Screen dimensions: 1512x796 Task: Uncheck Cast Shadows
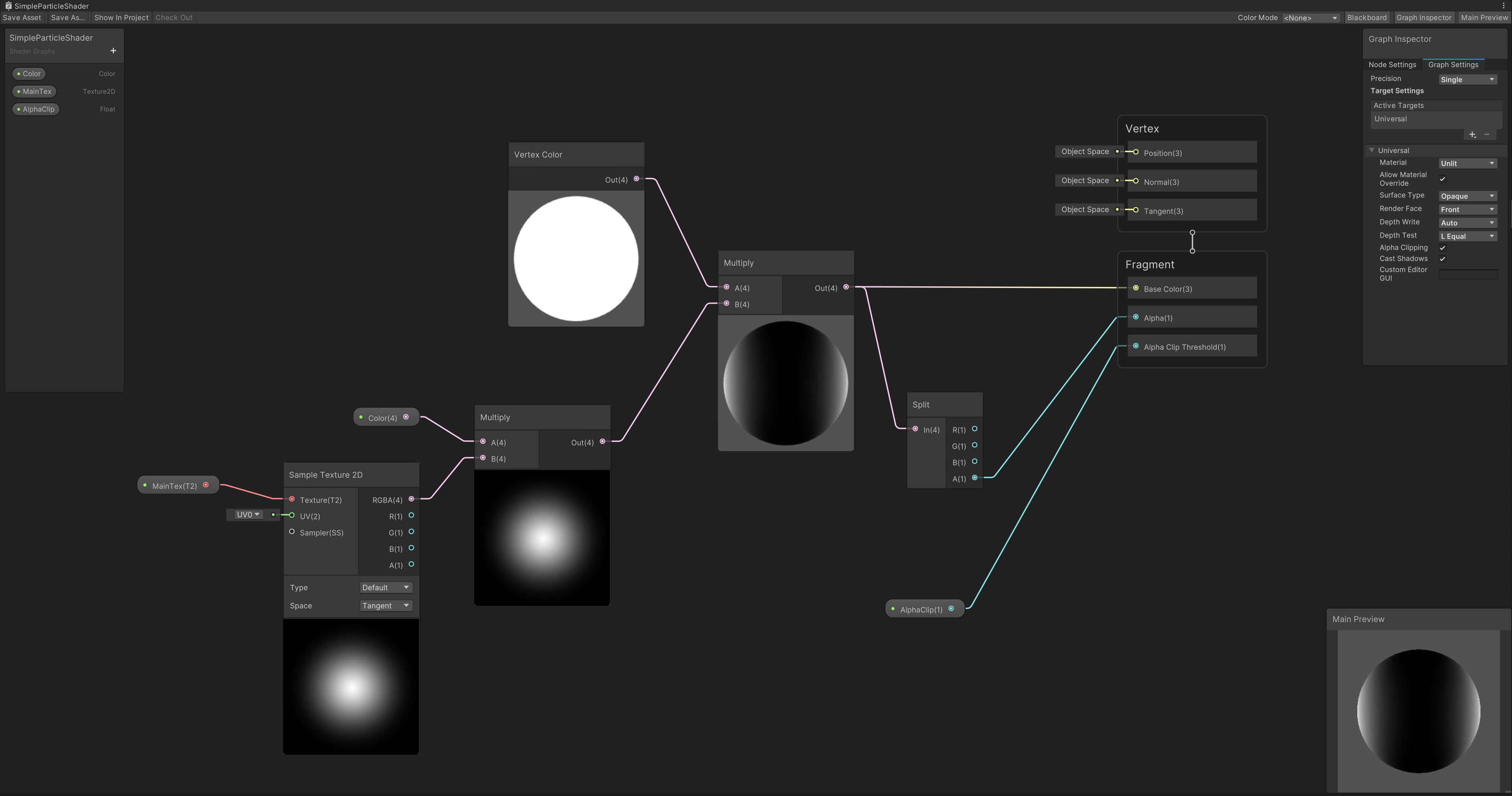pos(1443,259)
